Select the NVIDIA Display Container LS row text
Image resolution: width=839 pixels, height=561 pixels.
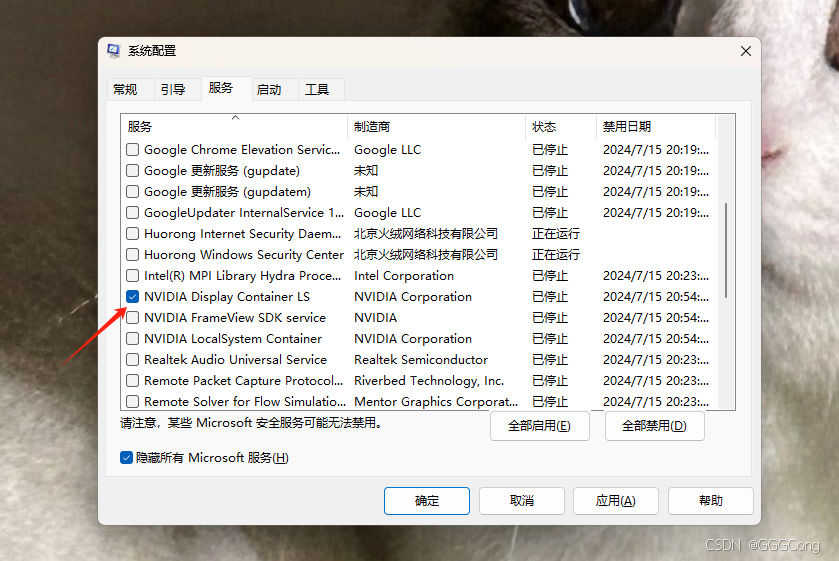[227, 297]
